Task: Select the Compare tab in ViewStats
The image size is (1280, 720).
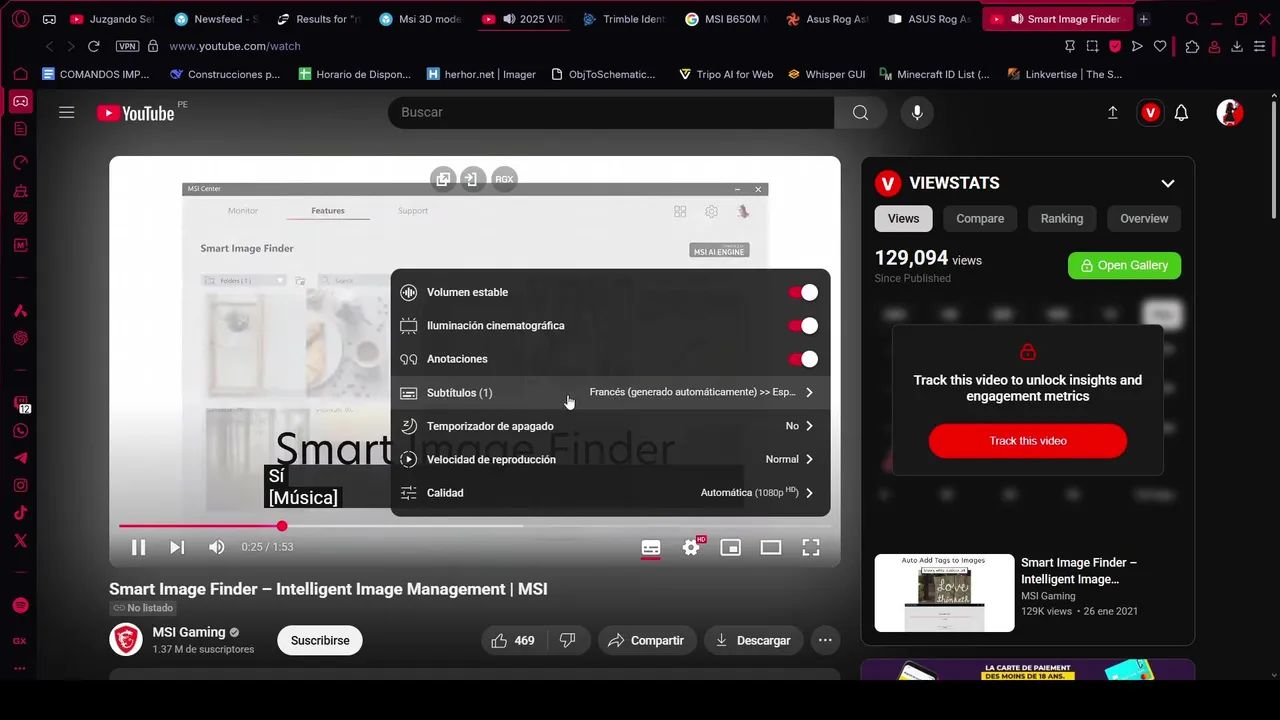Action: tap(980, 218)
